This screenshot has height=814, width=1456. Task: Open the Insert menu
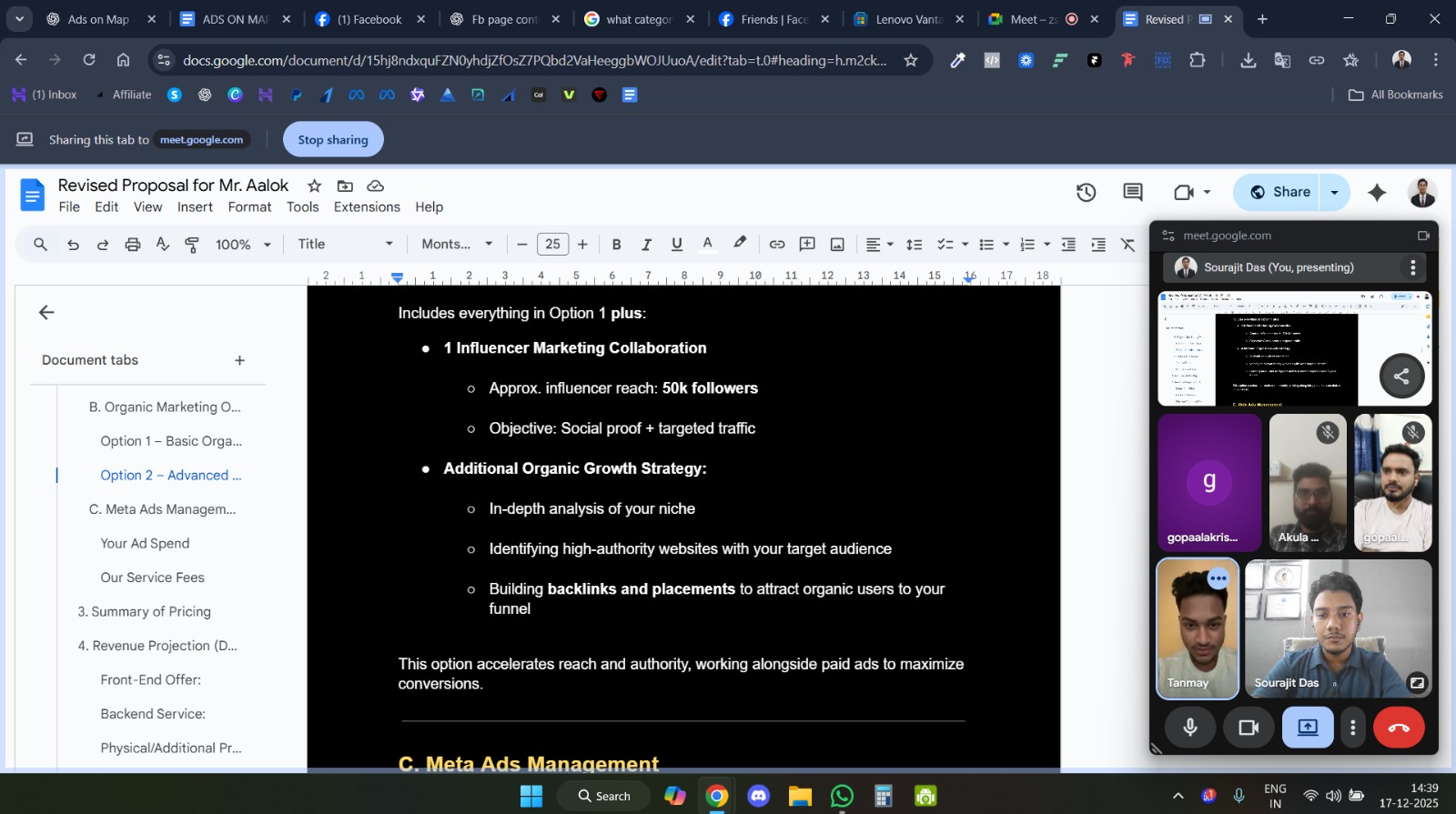195,207
